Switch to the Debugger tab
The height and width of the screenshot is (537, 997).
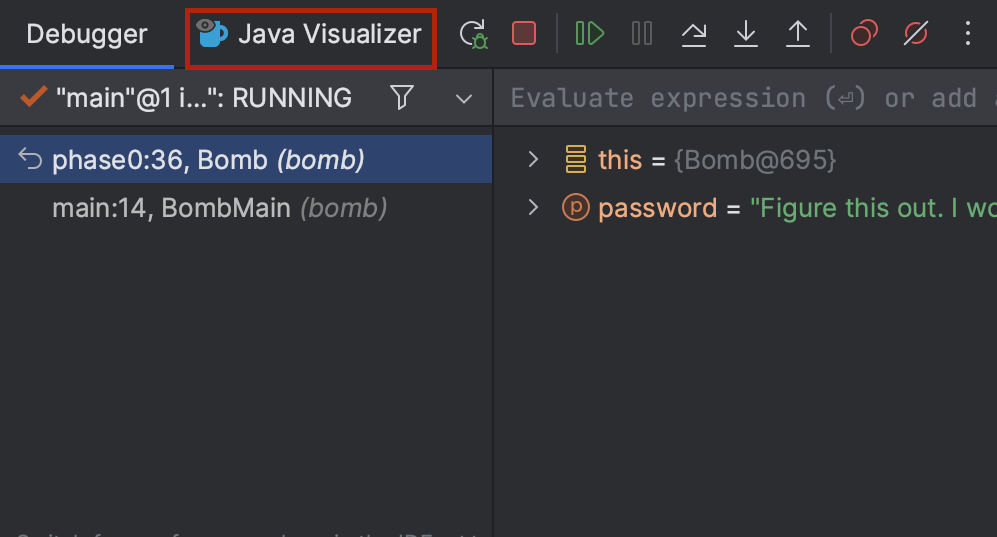click(x=87, y=34)
